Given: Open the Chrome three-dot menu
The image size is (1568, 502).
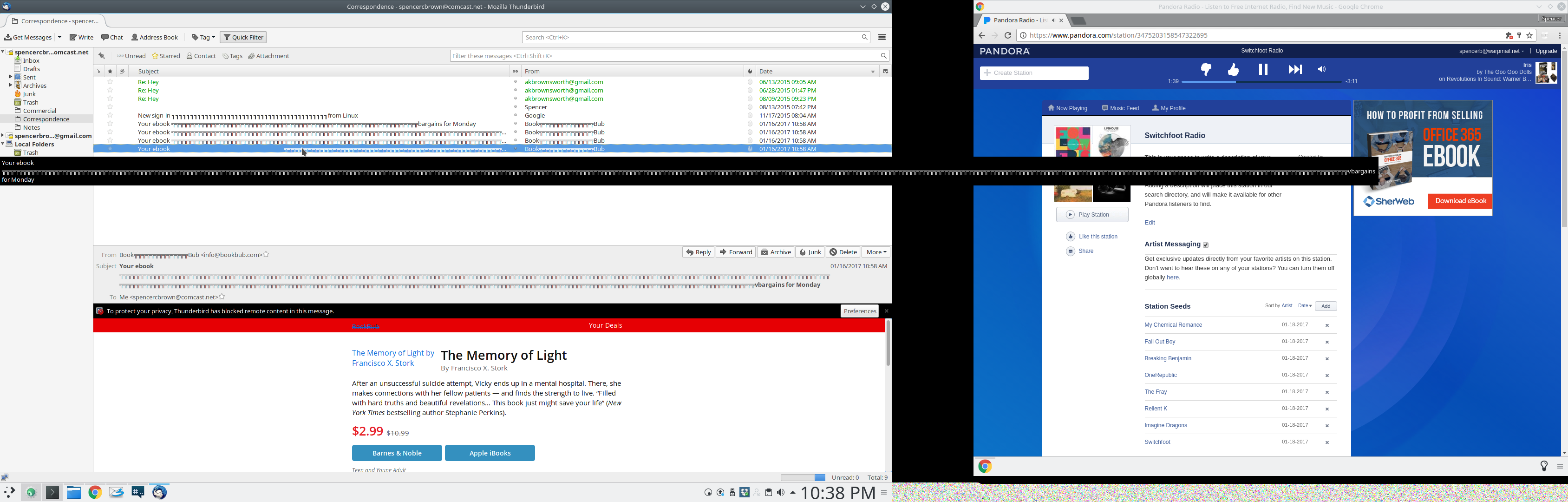Looking at the screenshot, I should click(x=1560, y=35).
